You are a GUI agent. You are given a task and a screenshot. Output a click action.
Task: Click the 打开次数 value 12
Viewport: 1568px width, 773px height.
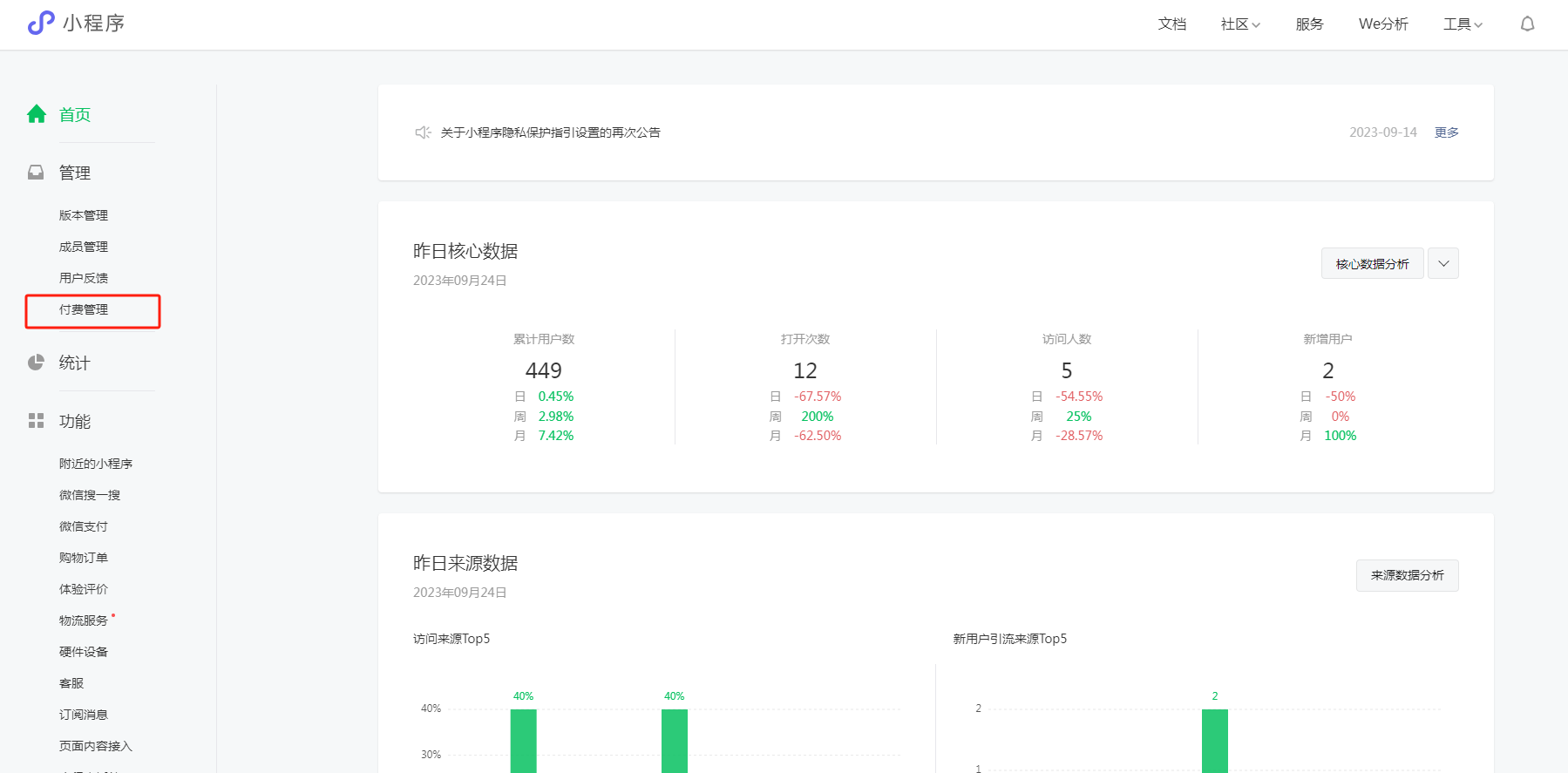coord(805,370)
